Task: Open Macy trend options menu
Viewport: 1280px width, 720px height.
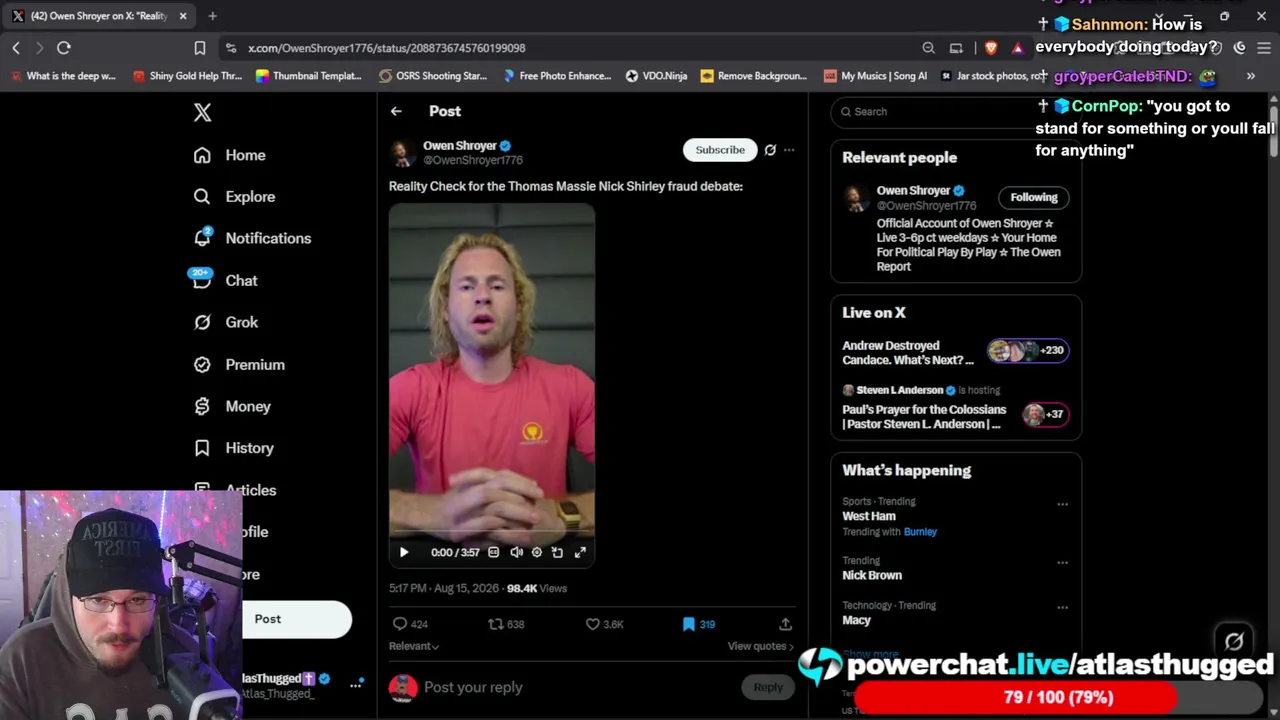Action: [1062, 608]
